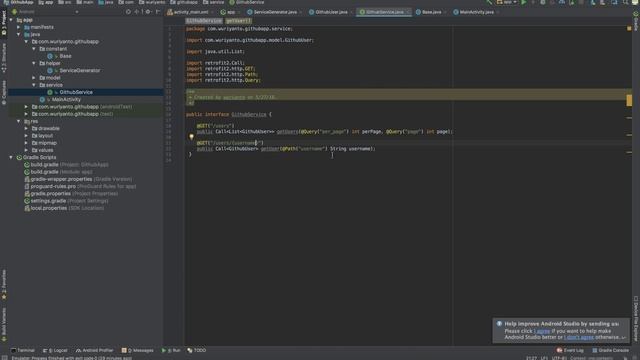640x360 pixels.
Task: Open the Logcat tool window
Action: click(55, 350)
